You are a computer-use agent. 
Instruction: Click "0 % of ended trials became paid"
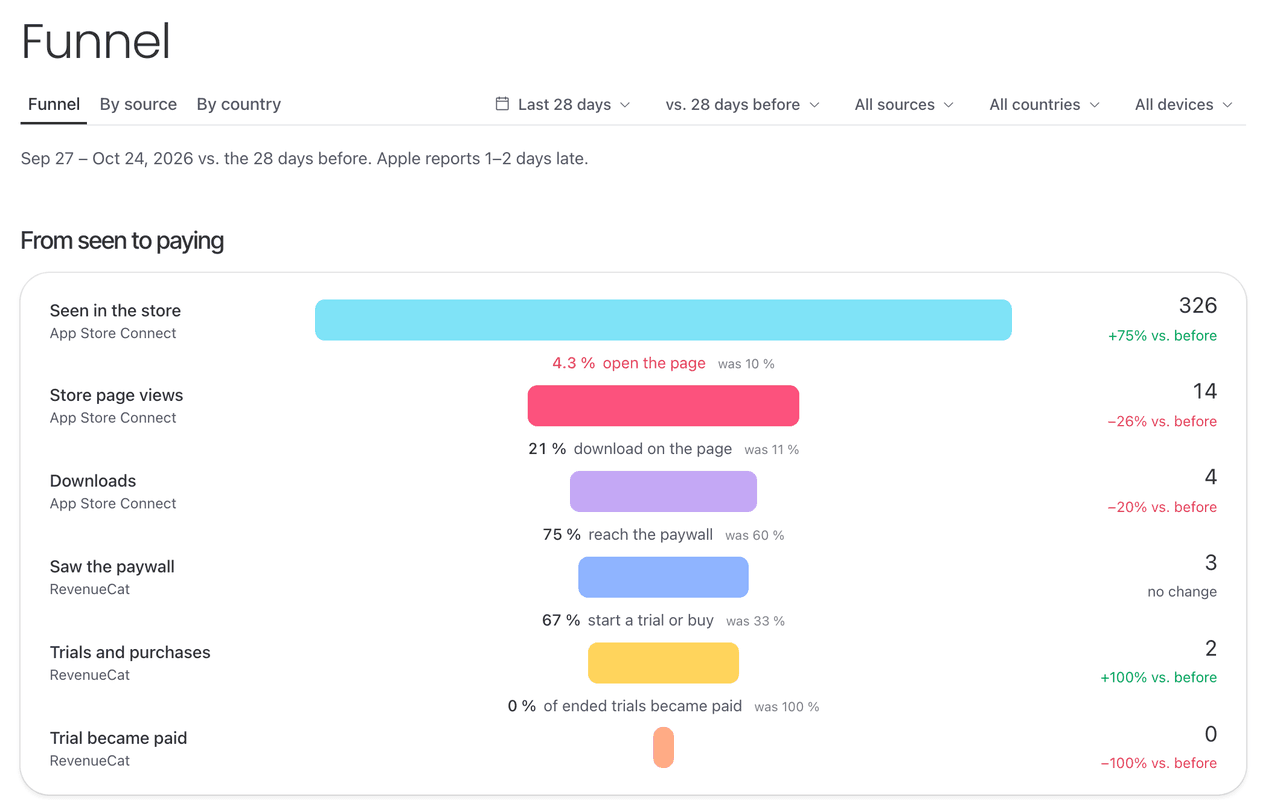tap(625, 706)
